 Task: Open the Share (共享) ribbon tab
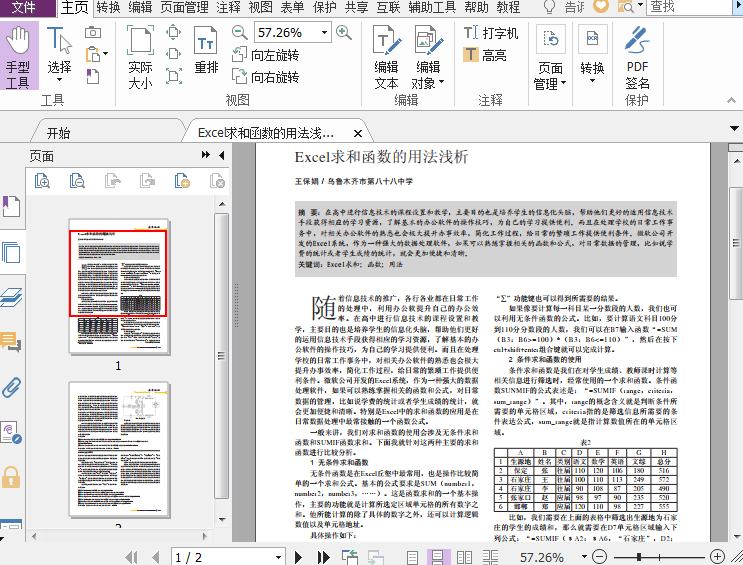356,7
